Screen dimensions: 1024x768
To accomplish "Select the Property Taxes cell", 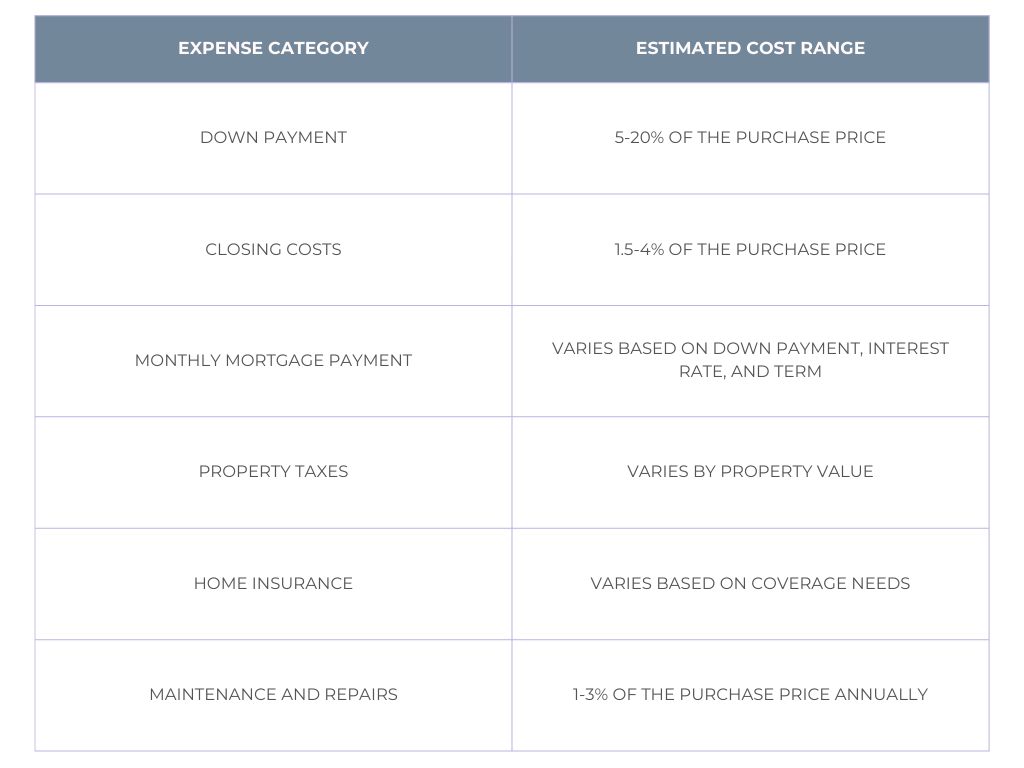I will point(273,472).
